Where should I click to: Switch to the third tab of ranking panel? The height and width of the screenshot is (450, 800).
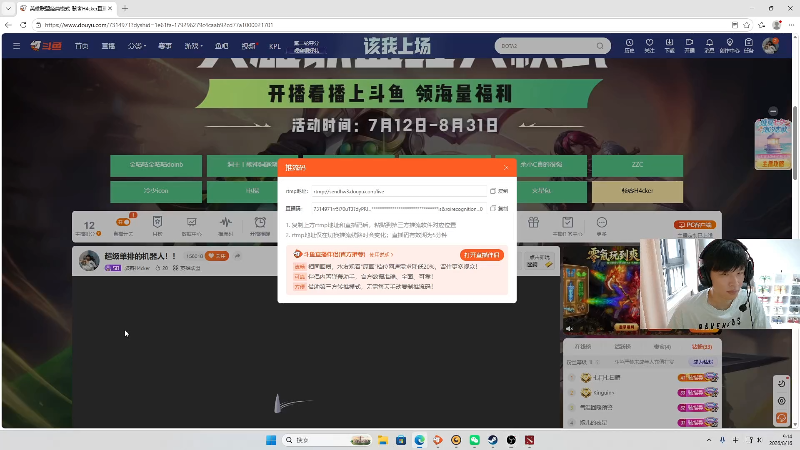coord(662,346)
